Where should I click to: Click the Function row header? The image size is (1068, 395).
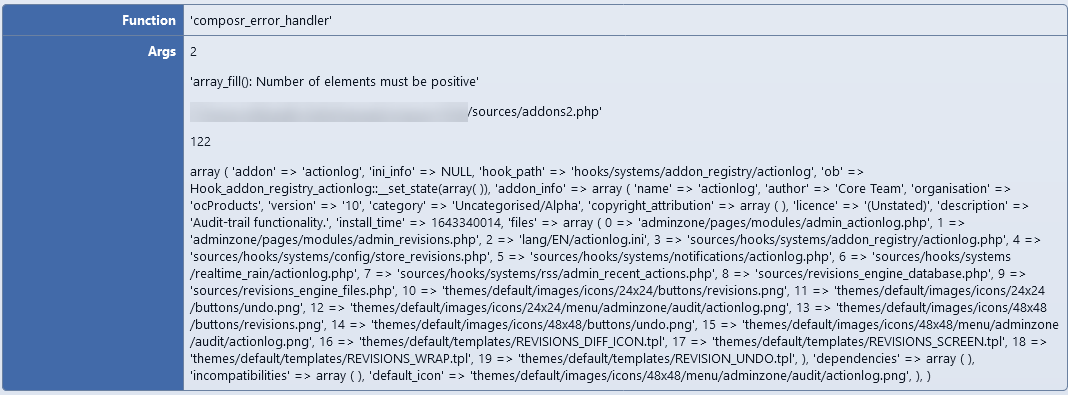pyautogui.click(x=93, y=20)
